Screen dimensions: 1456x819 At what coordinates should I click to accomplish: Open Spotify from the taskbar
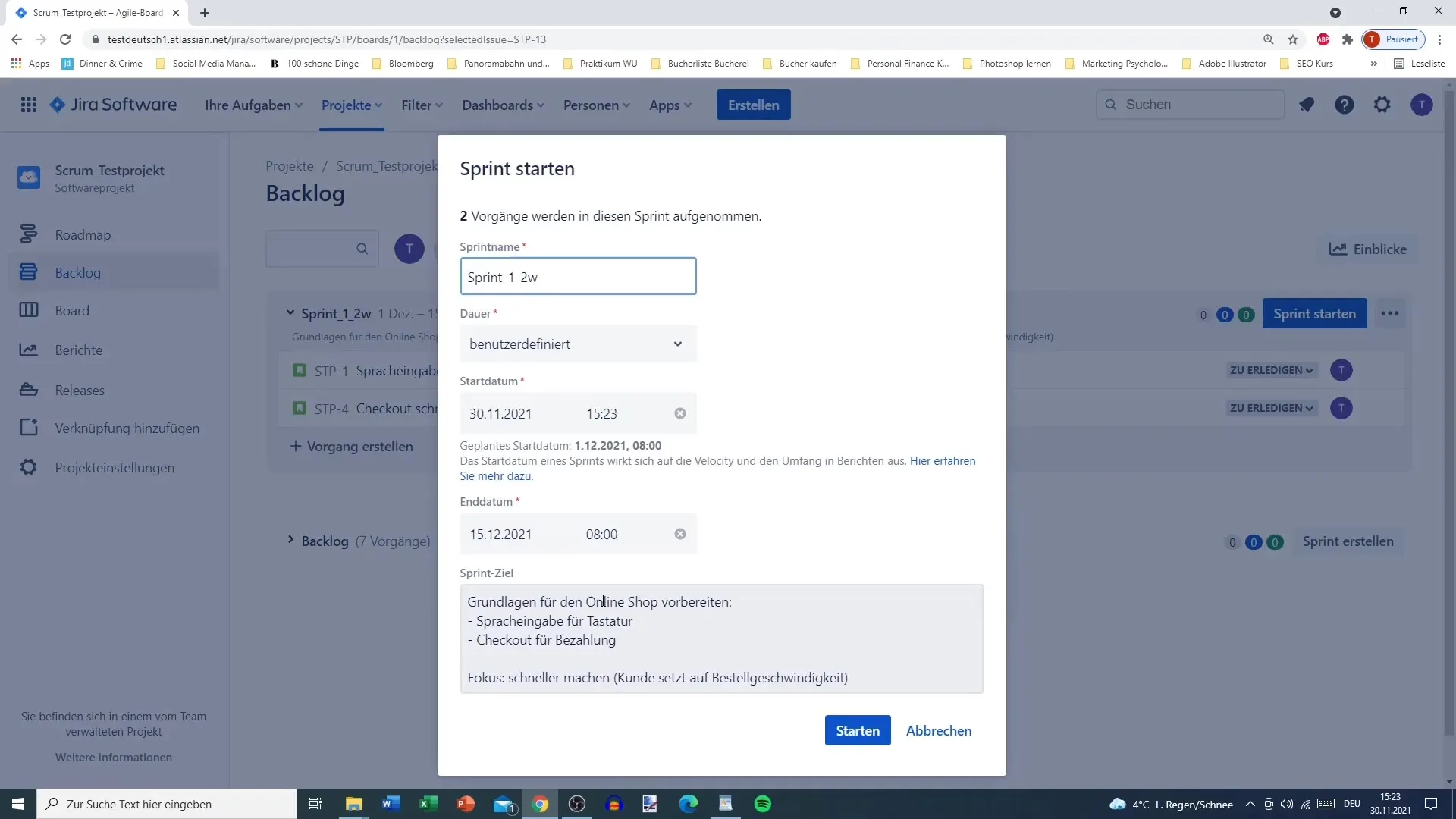point(763,804)
